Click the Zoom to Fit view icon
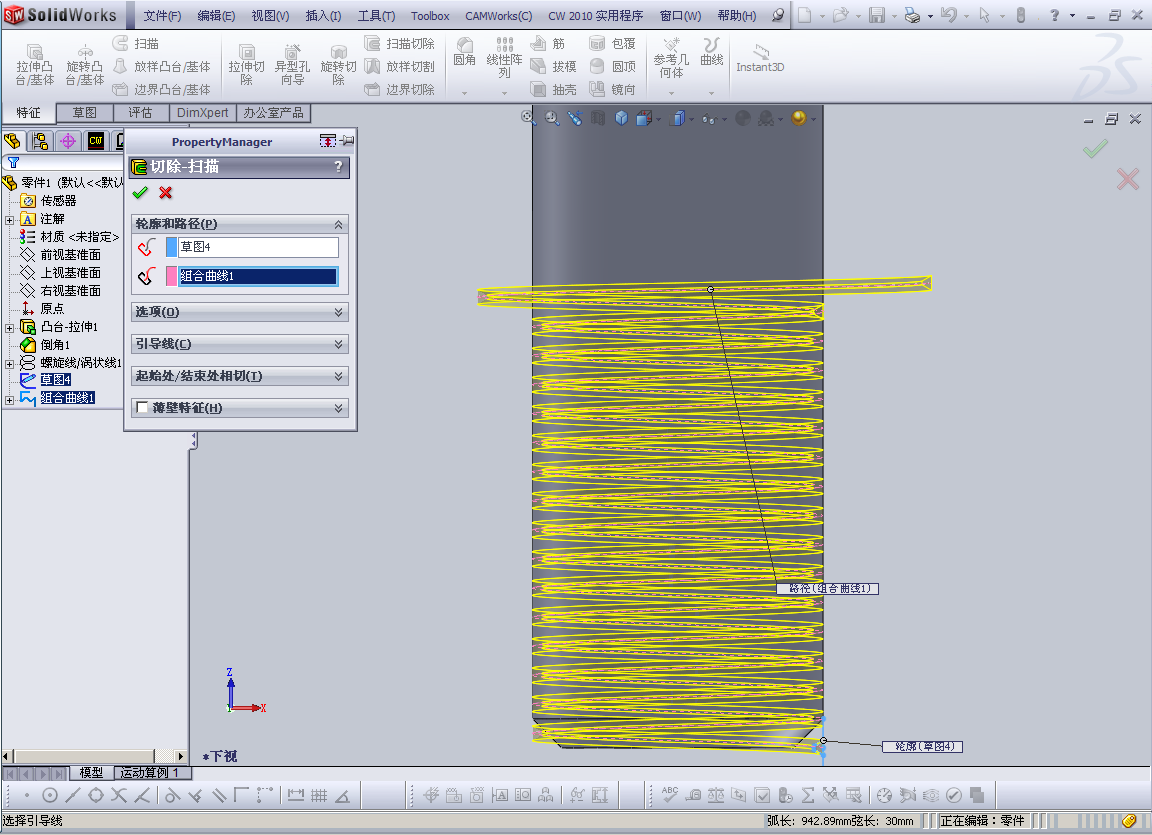1152x835 pixels. coord(528,118)
